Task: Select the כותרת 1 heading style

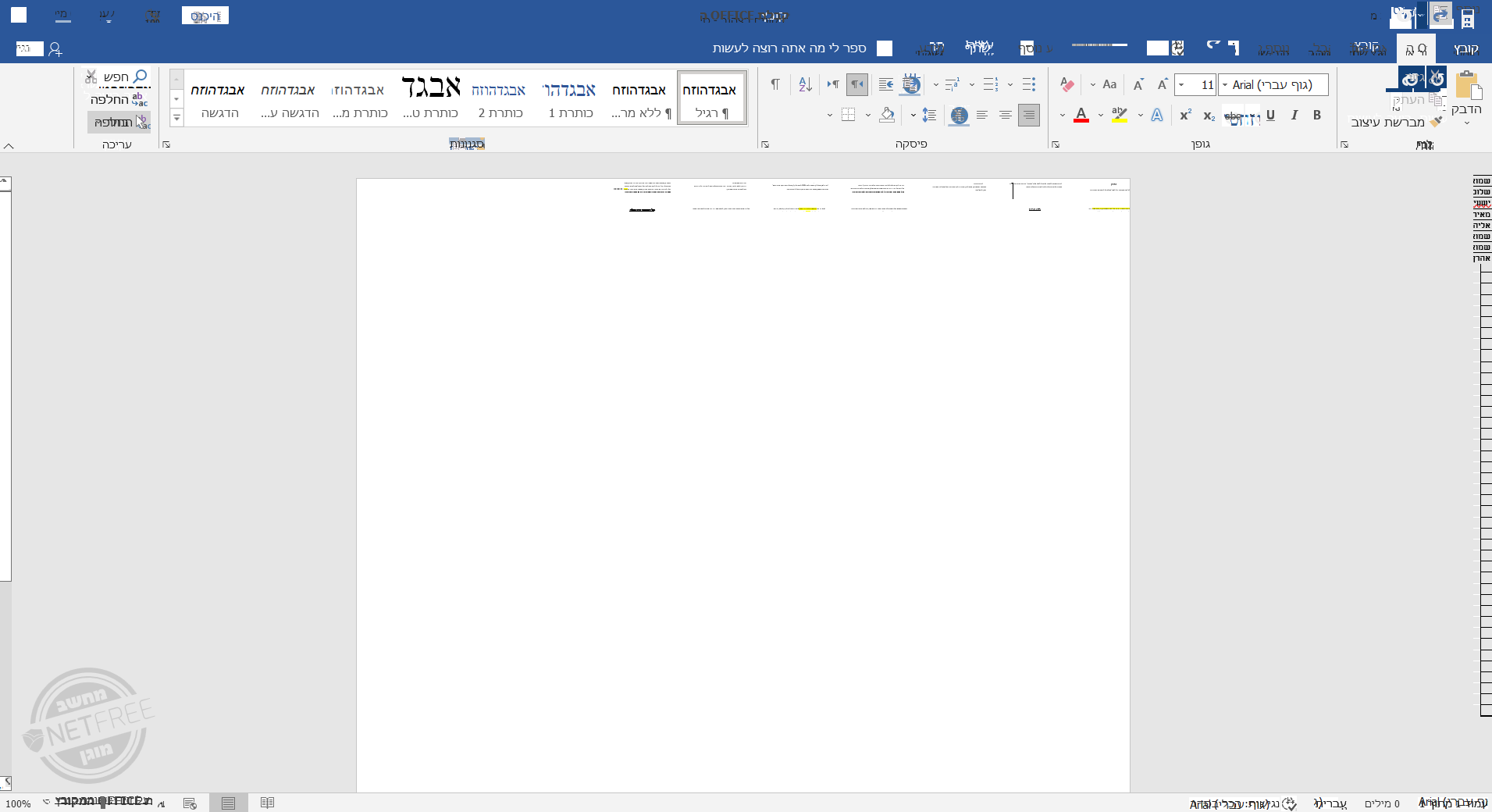Action: 570,99
